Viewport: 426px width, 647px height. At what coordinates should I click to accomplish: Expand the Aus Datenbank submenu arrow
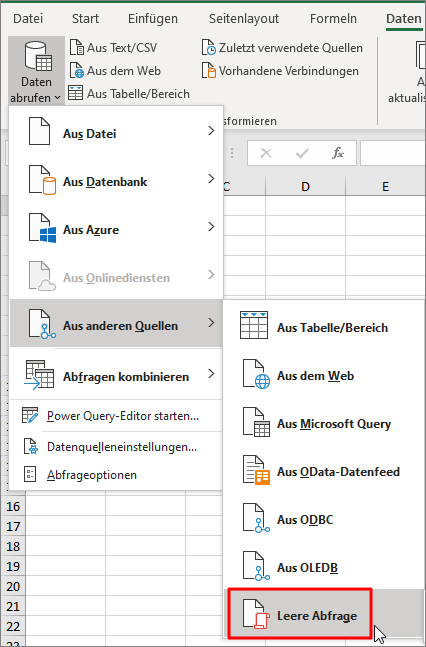pos(211,178)
